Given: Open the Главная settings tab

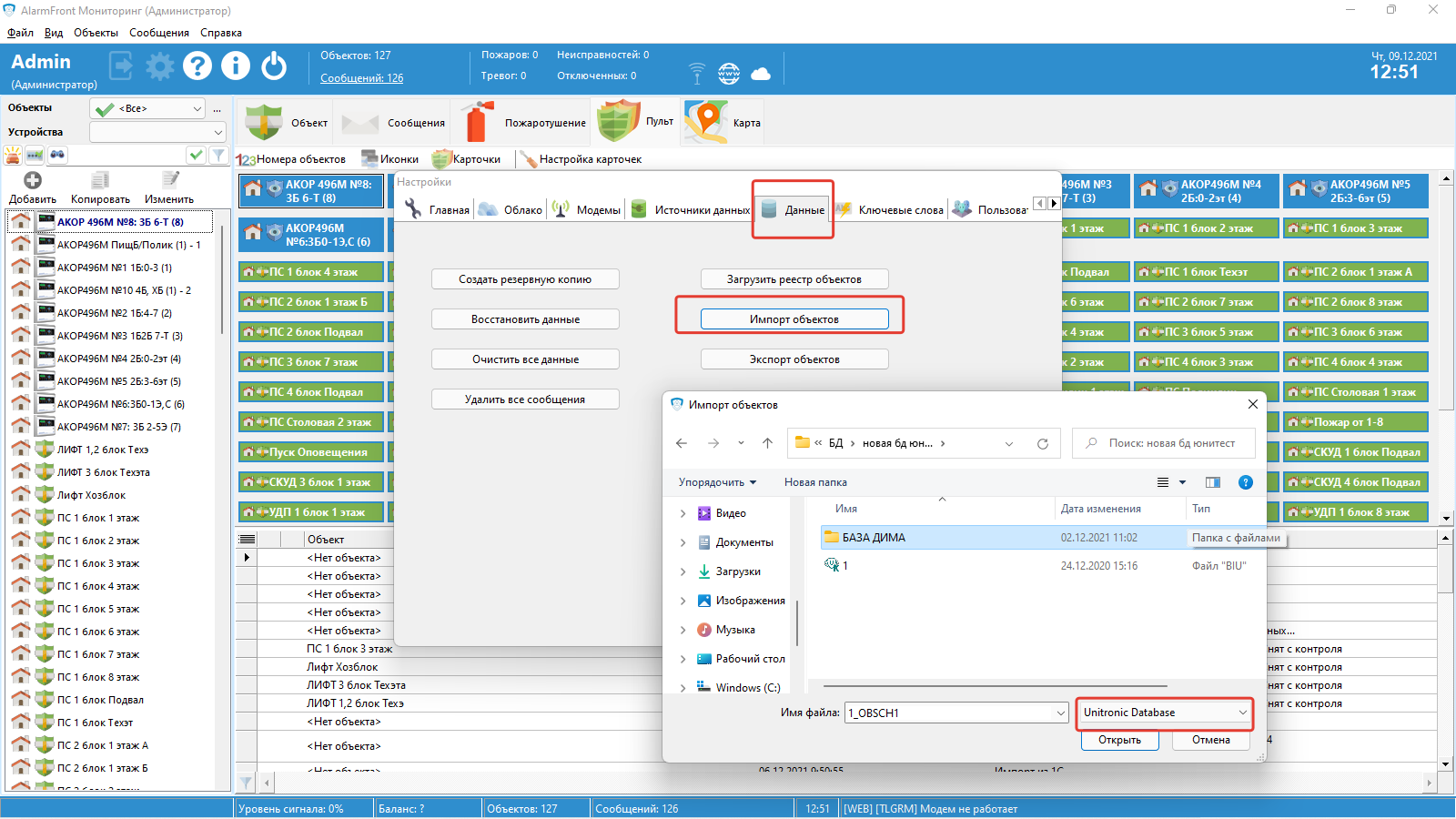Looking at the screenshot, I should [x=437, y=210].
